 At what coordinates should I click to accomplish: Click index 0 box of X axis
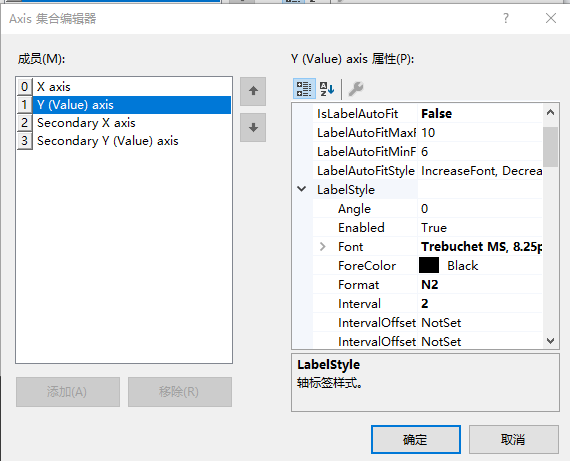pyautogui.click(x=24, y=87)
